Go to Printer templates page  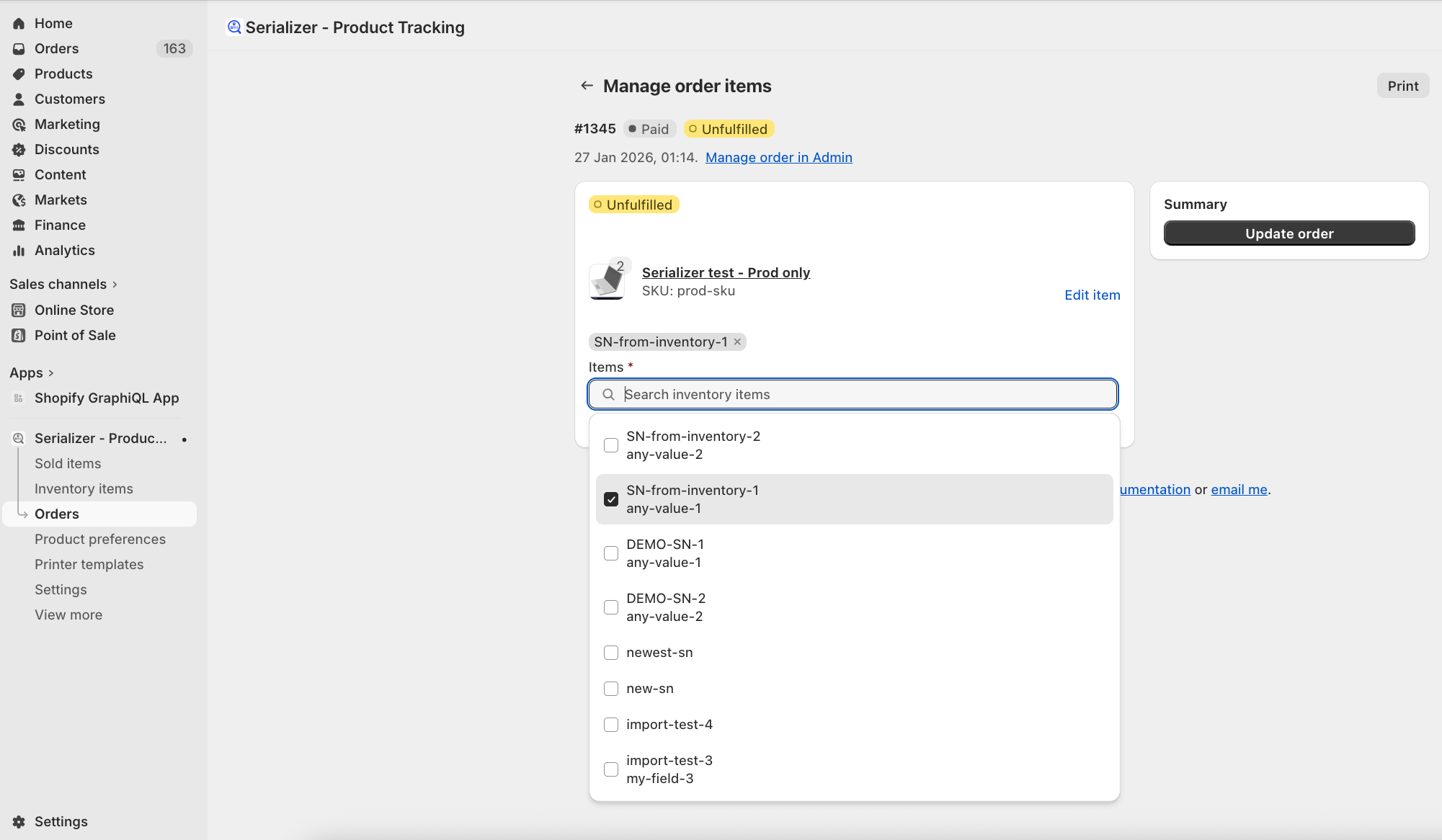click(x=89, y=564)
